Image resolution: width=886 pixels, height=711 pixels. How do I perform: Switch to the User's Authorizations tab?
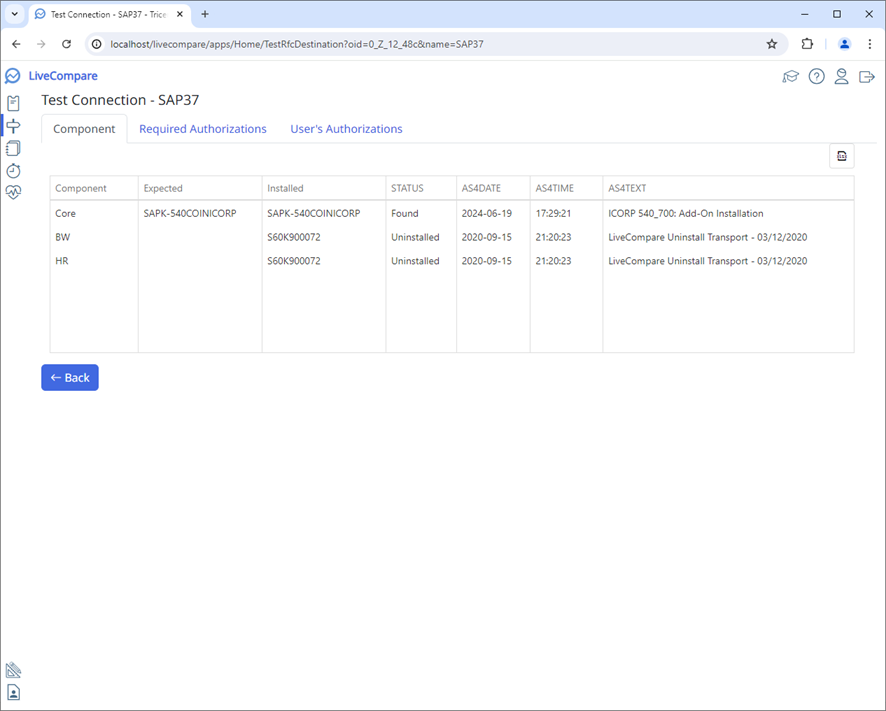point(346,129)
